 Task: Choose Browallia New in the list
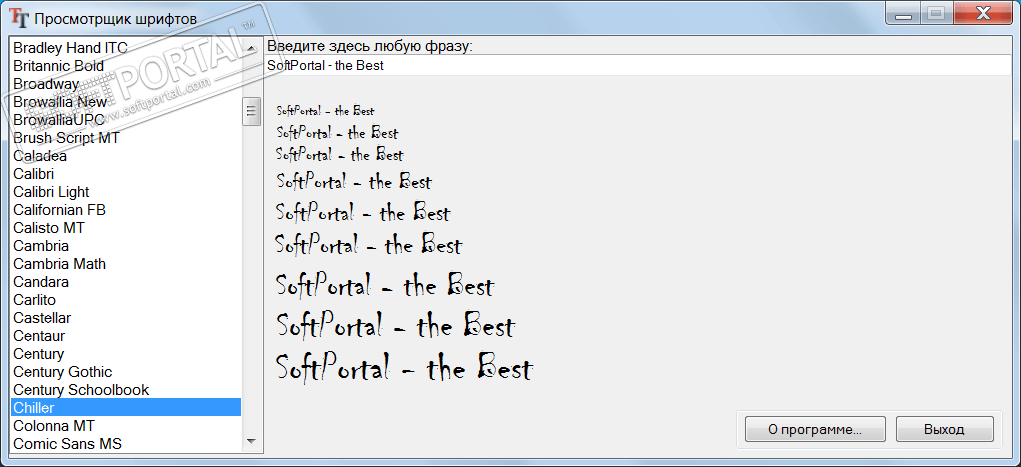pos(126,102)
